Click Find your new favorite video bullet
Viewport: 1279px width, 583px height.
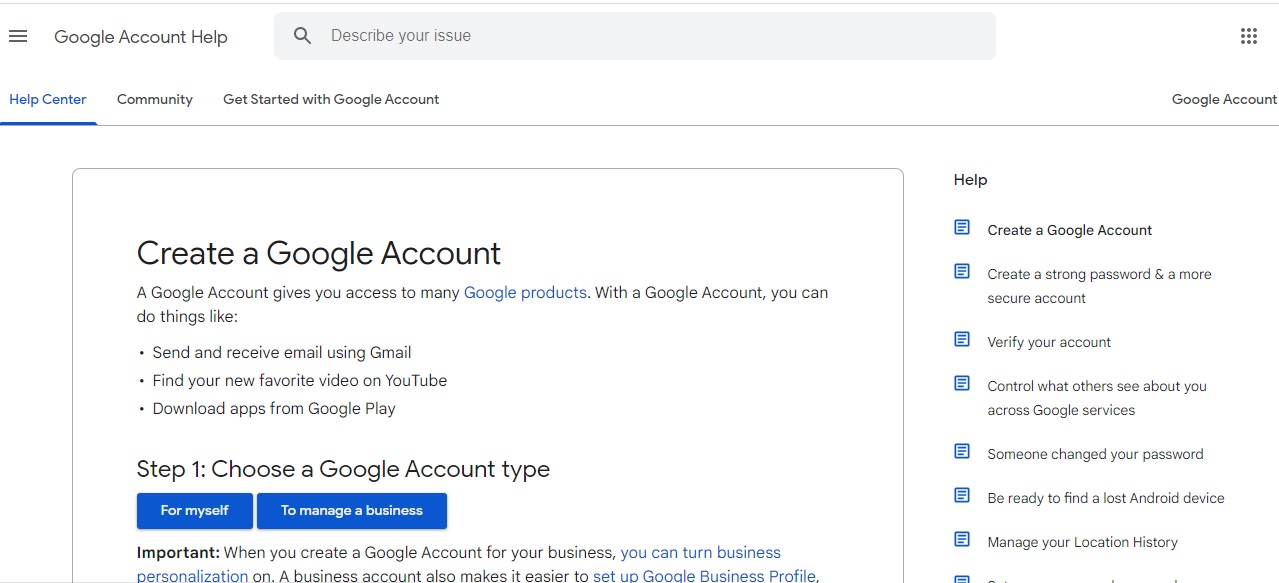click(300, 381)
